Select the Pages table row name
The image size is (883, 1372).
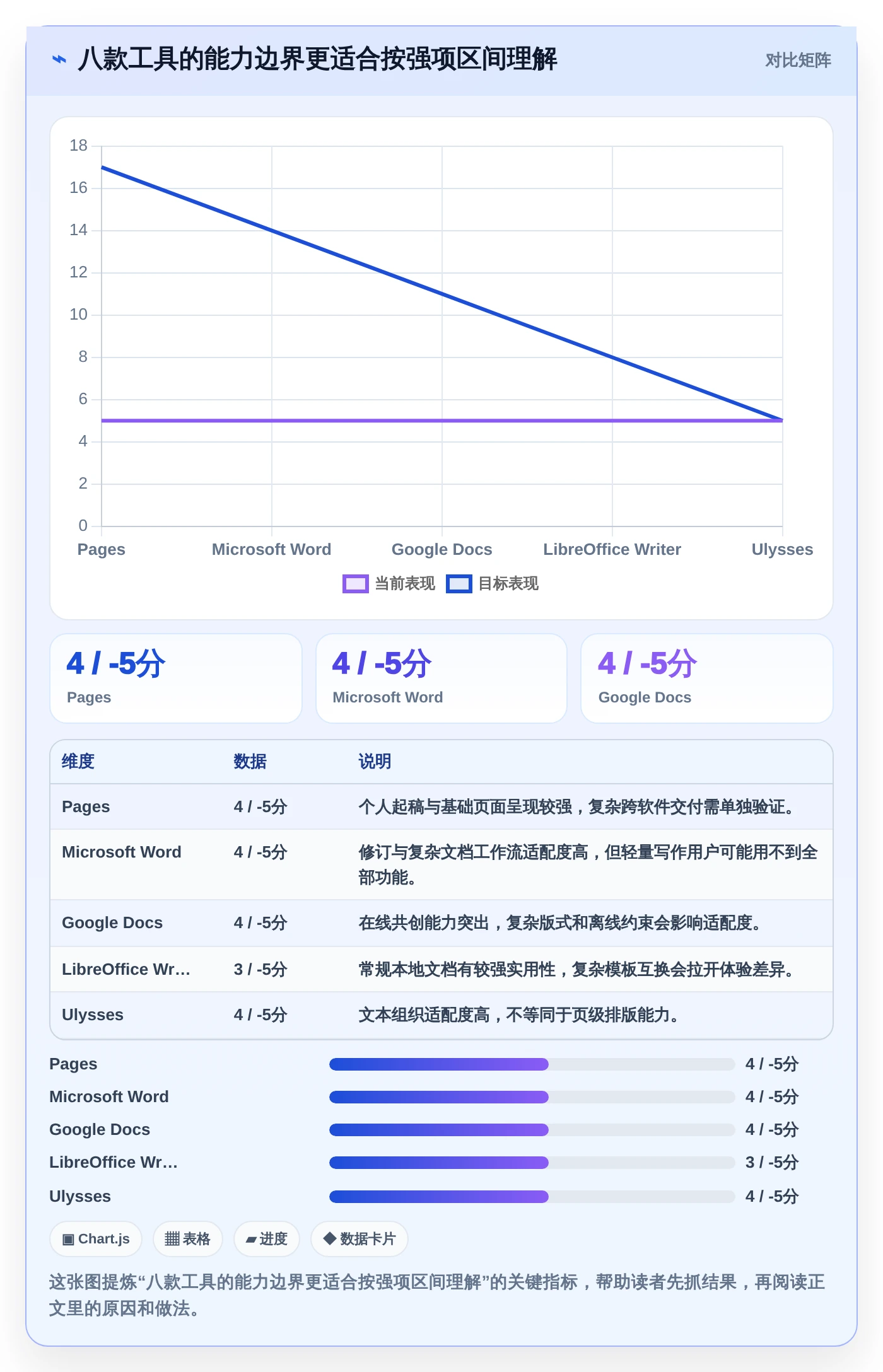86,807
